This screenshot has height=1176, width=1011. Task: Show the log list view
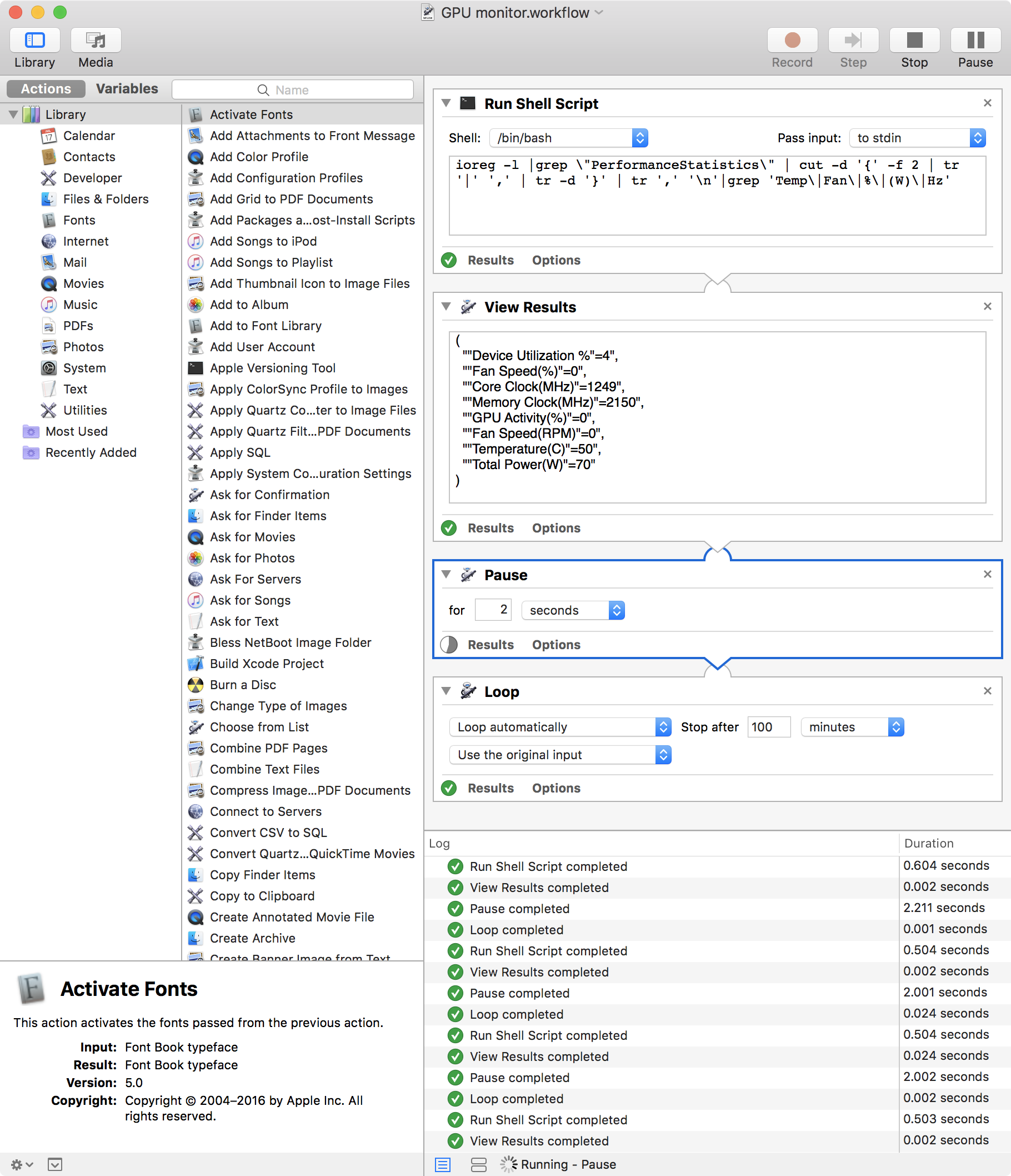pos(443,1165)
